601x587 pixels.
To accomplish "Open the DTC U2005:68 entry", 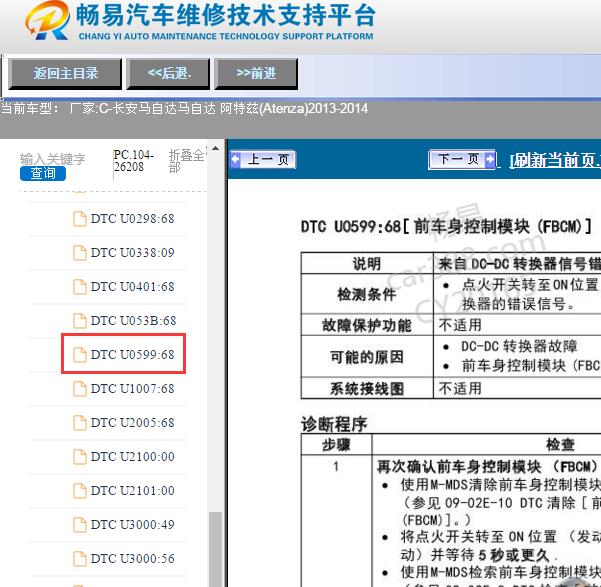I will [x=132, y=423].
